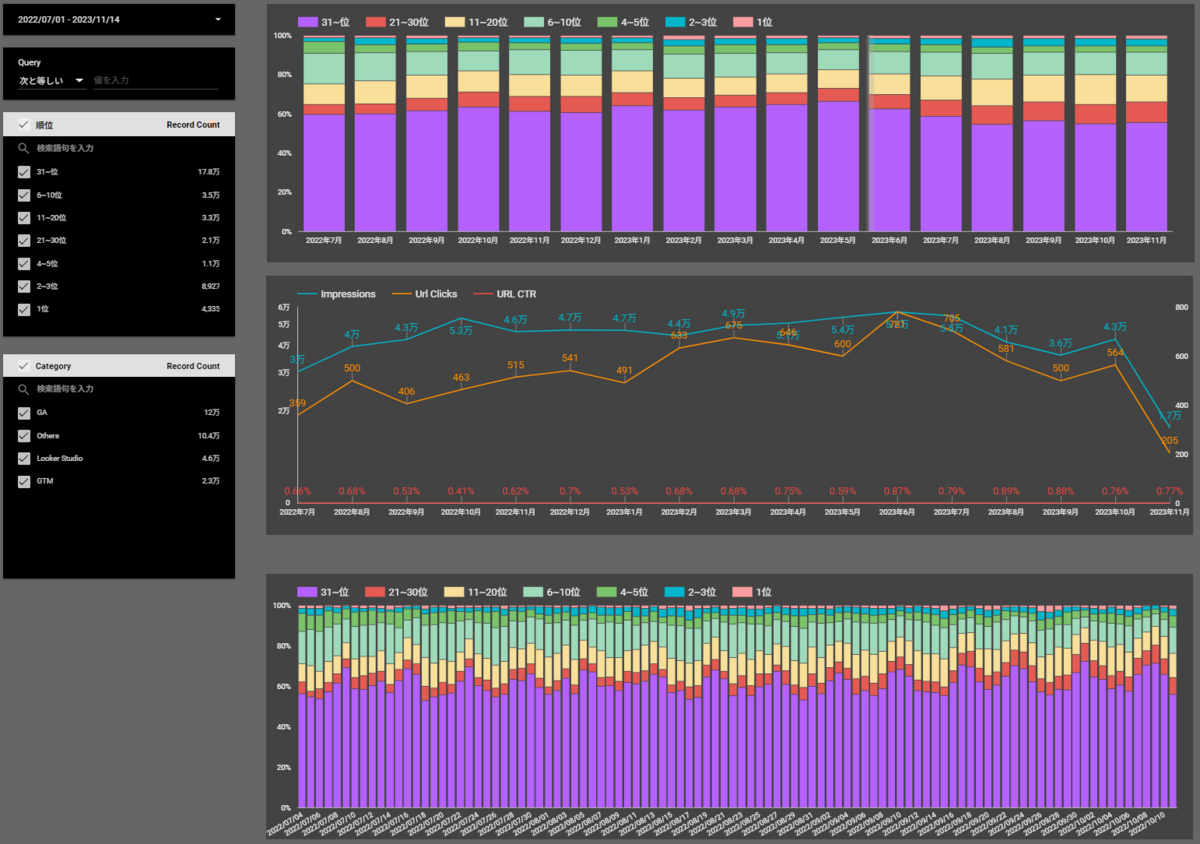Uncheck the 31~位 checkbox
The height and width of the screenshot is (844, 1200).
(24, 172)
